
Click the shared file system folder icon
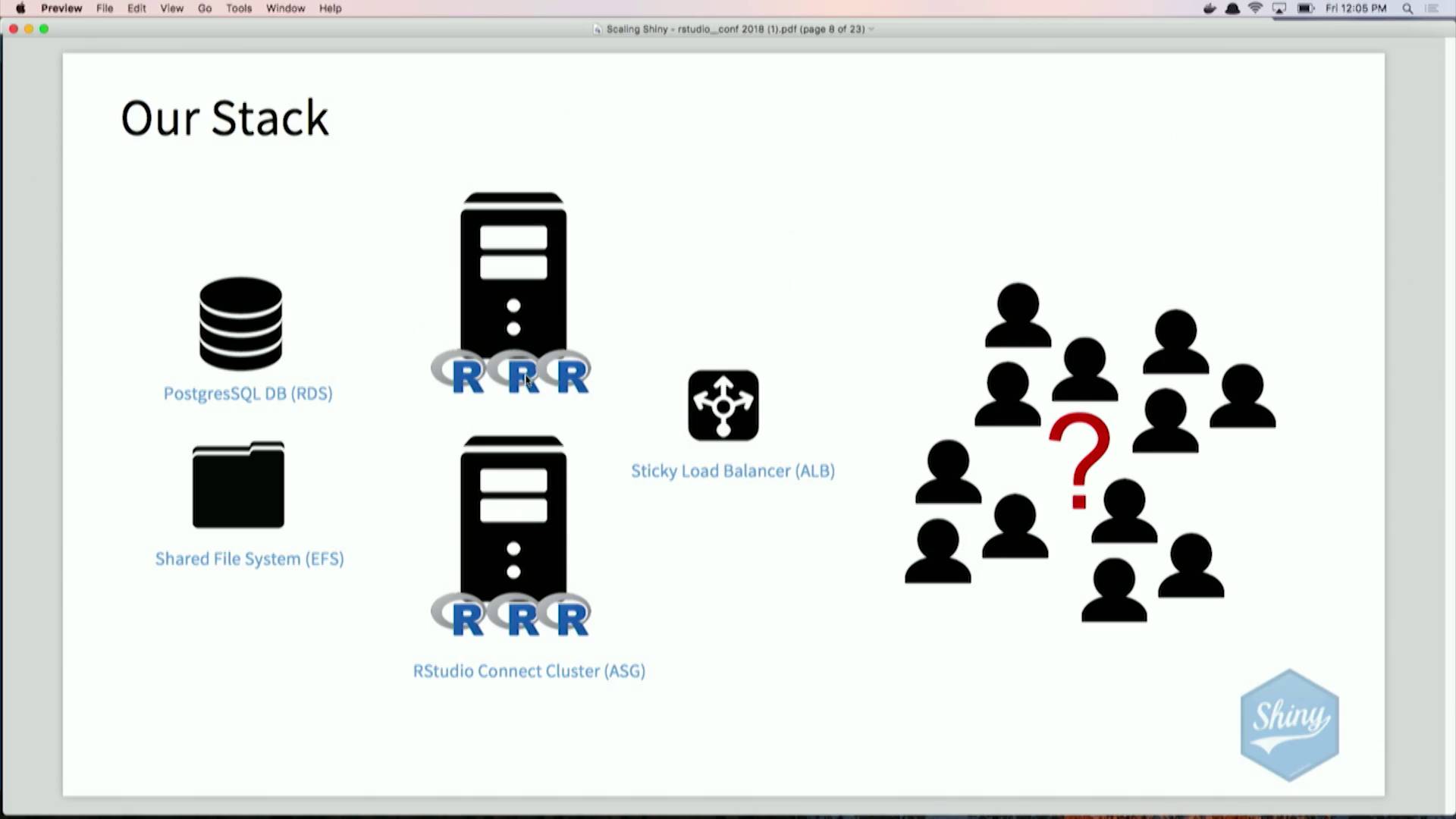click(238, 485)
